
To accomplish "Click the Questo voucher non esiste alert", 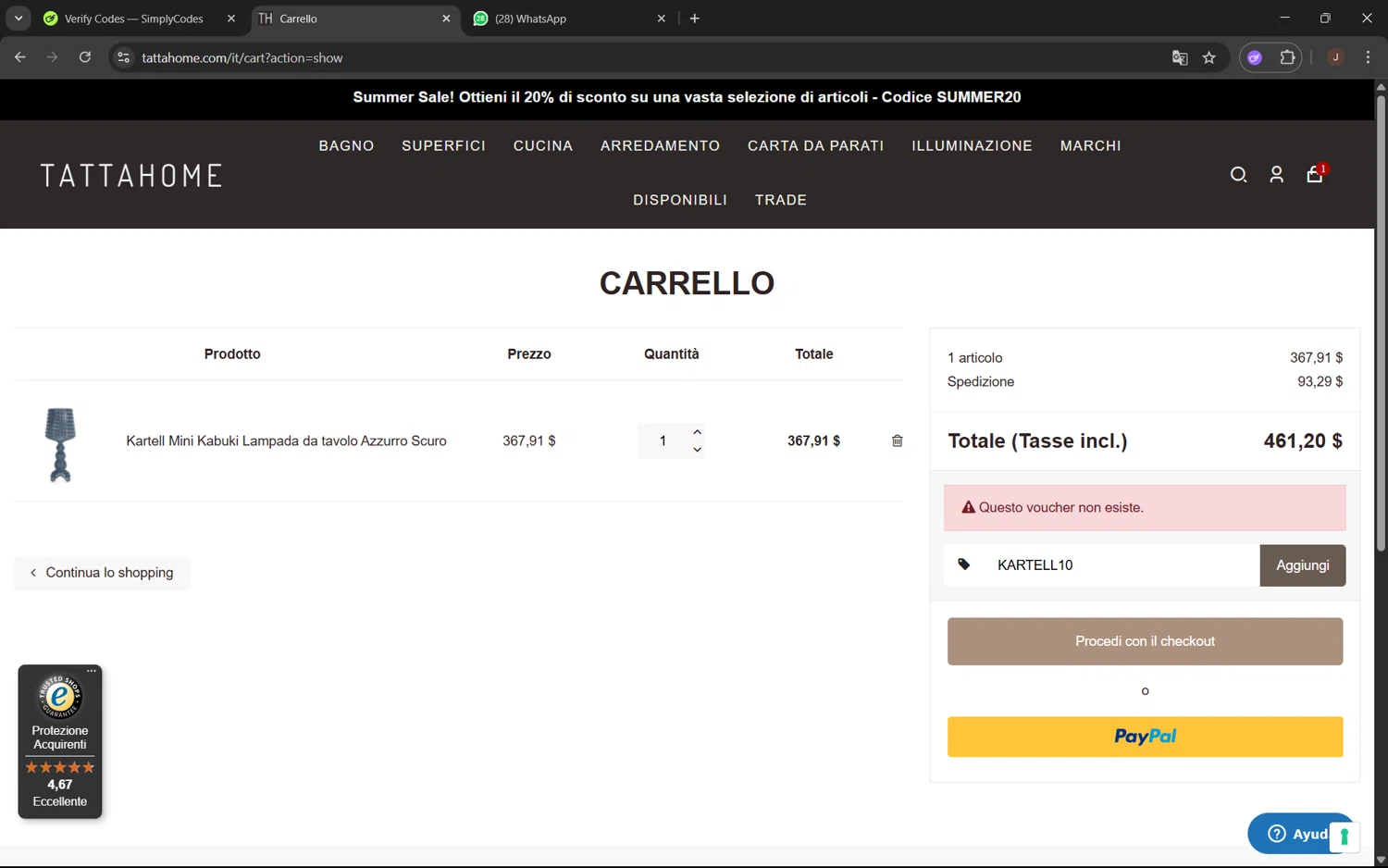I will pos(1145,508).
